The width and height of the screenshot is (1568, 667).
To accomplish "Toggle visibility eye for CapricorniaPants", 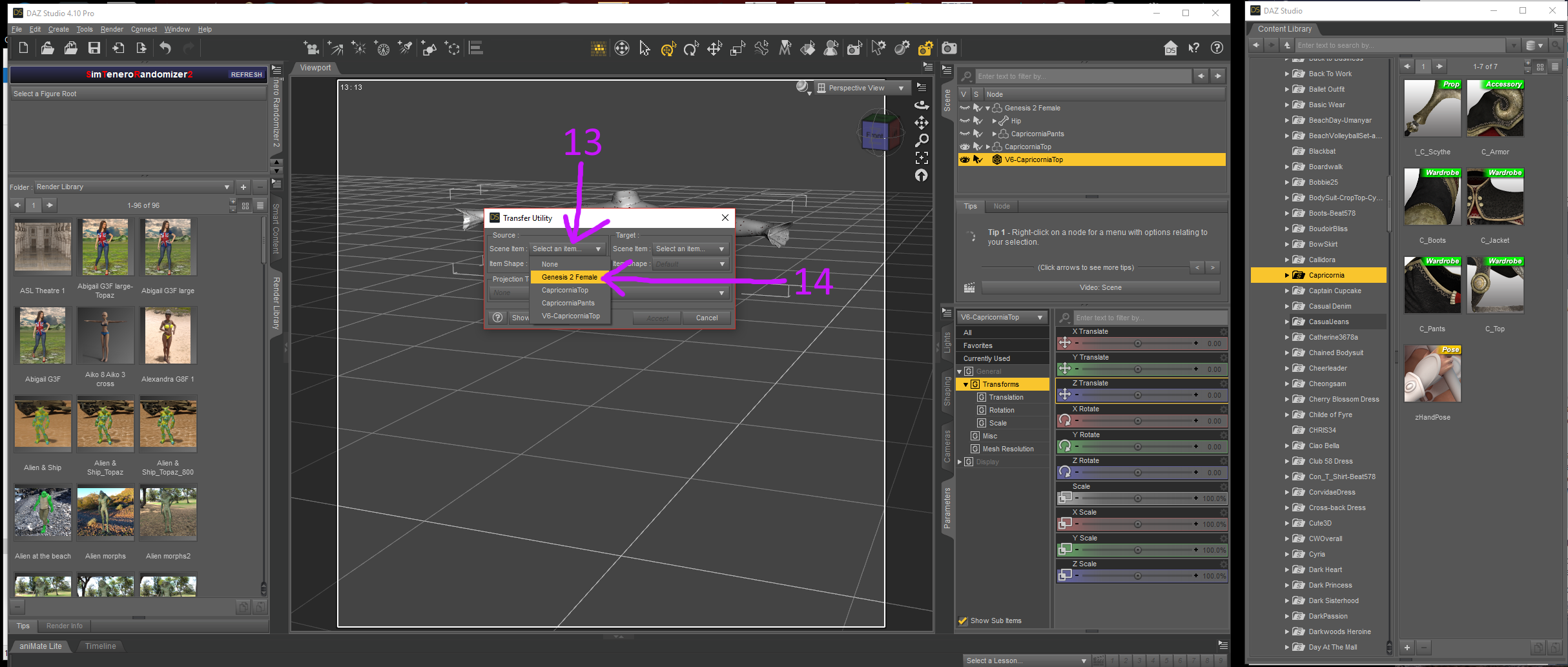I will pos(965,134).
